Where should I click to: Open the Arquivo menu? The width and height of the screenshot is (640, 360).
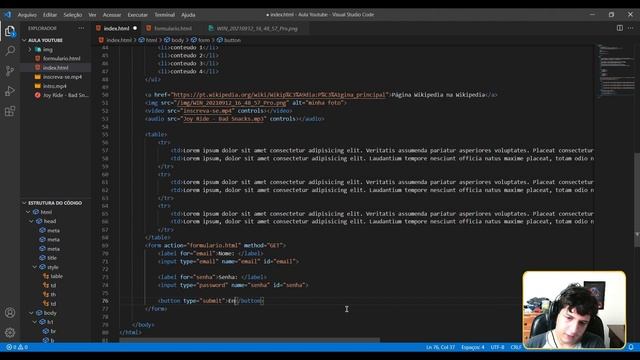[x=27, y=15]
